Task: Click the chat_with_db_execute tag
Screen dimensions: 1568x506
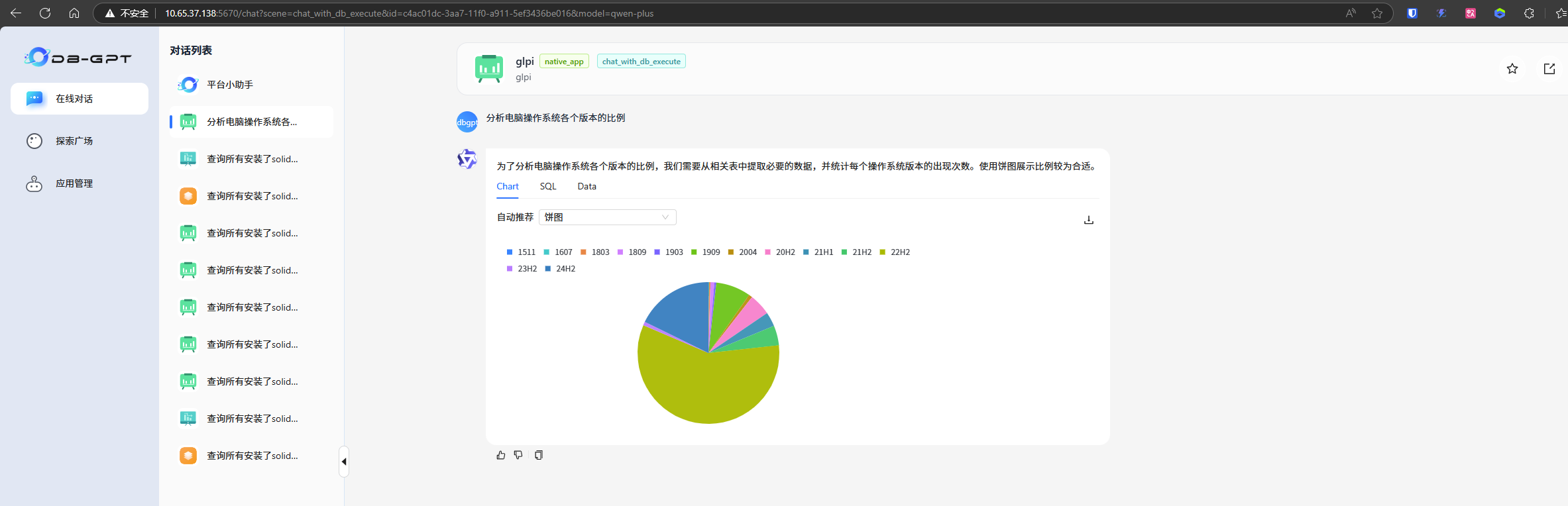Action: (x=641, y=62)
